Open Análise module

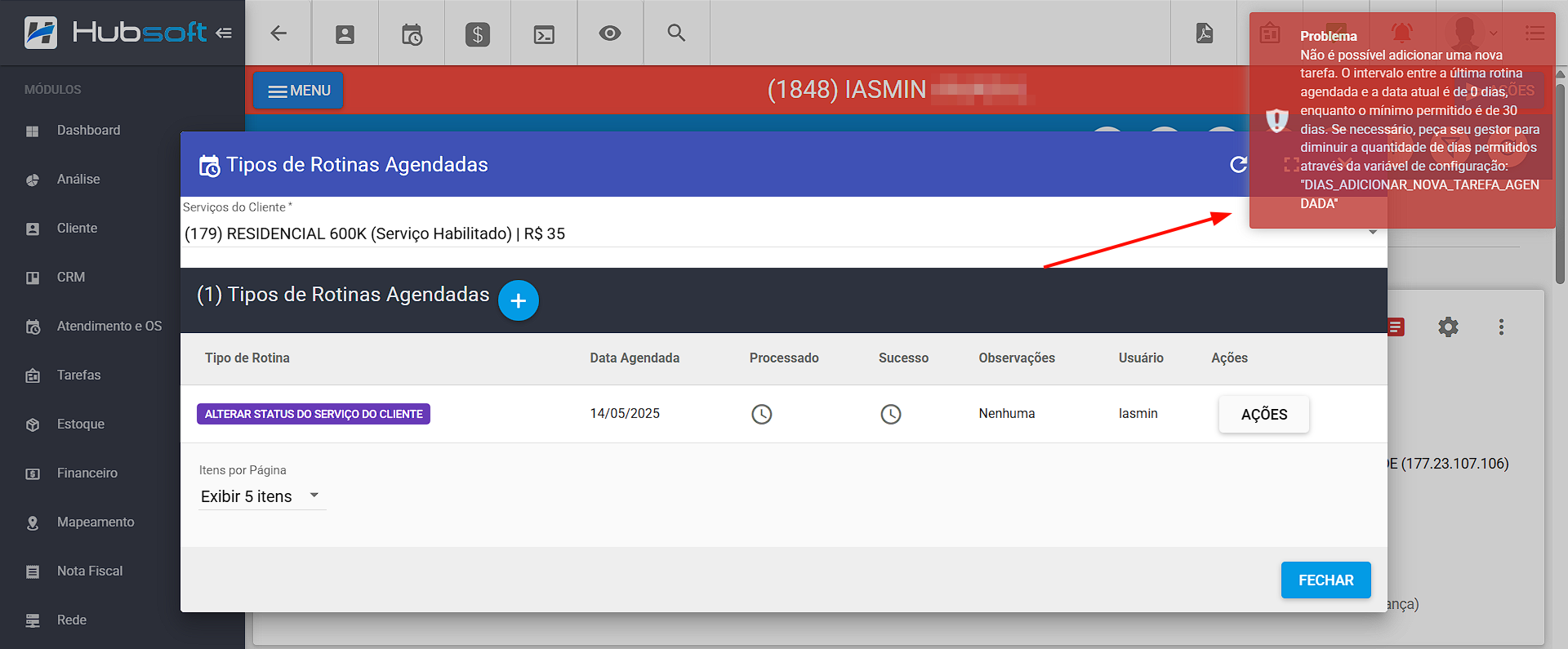[78, 179]
